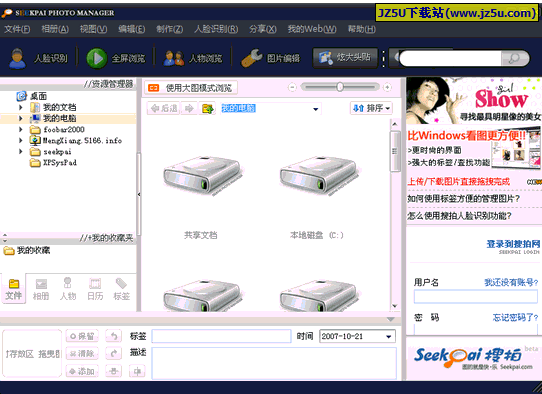The image size is (542, 394).
Task: Click the file list scroll-up arrow
Action: point(395,124)
